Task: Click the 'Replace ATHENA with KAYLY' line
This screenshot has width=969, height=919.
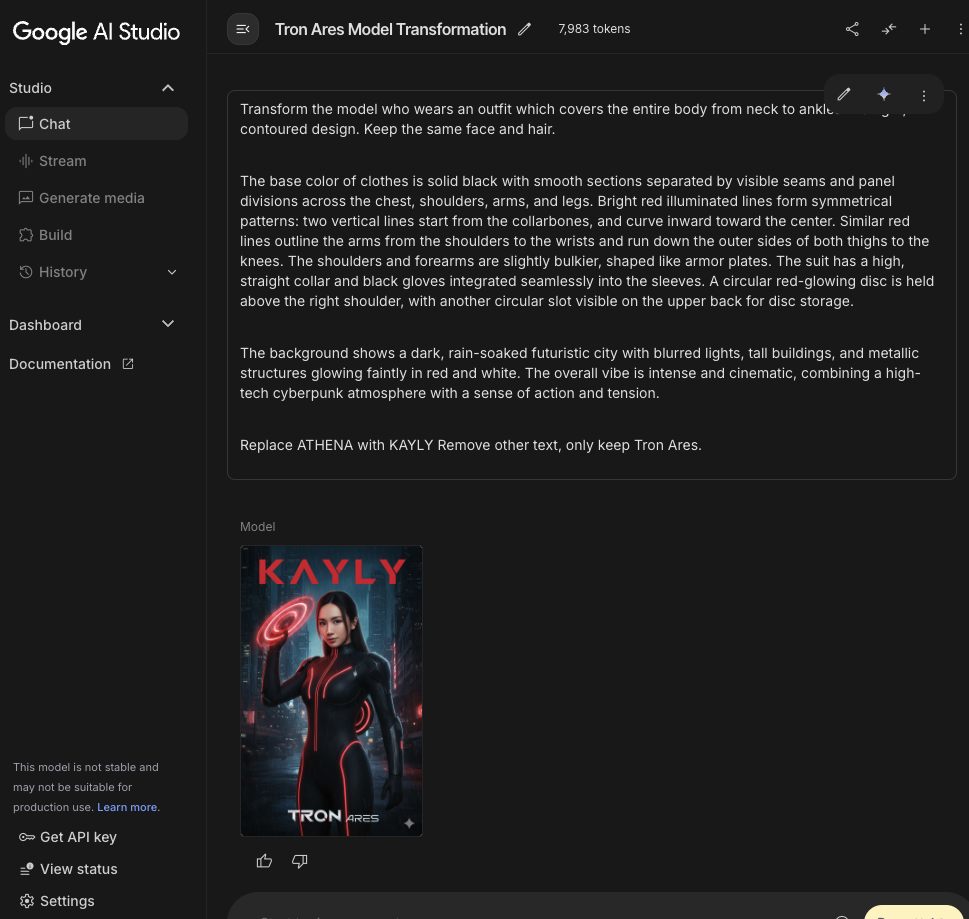Action: 471,445
